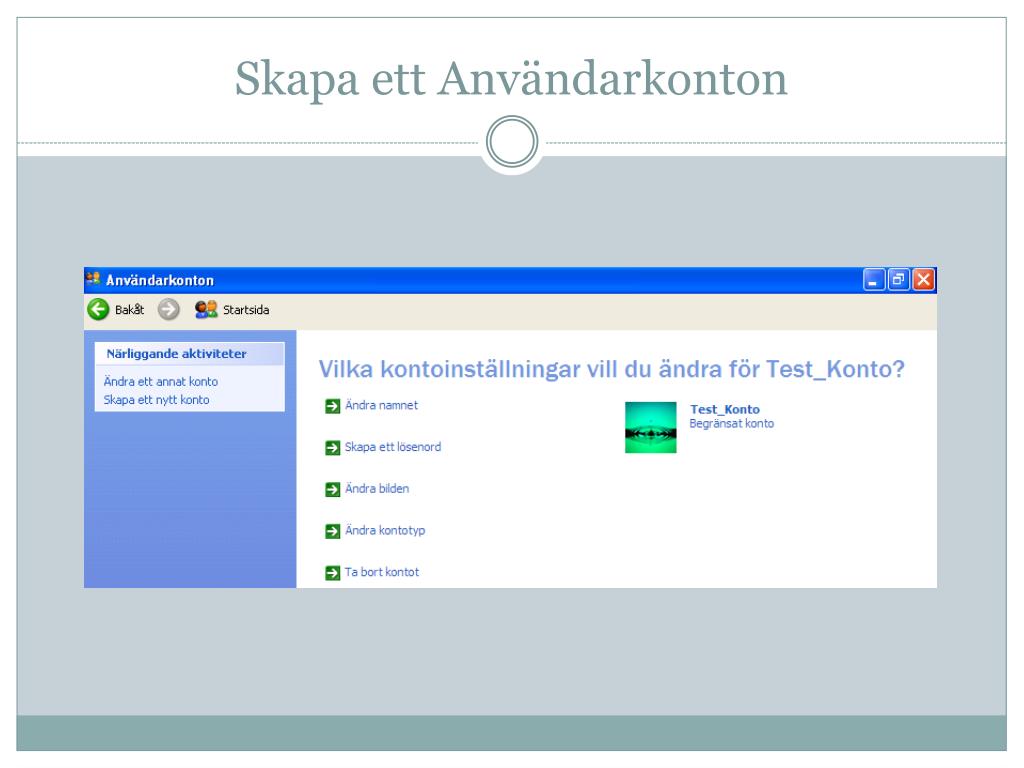This screenshot has height=768, width=1024.
Task: Click the Bakåt label in toolbar
Action: [x=129, y=310]
